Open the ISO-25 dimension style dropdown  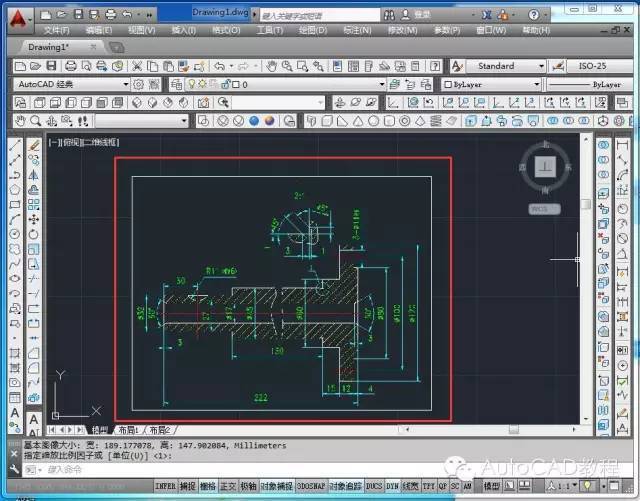[599, 66]
